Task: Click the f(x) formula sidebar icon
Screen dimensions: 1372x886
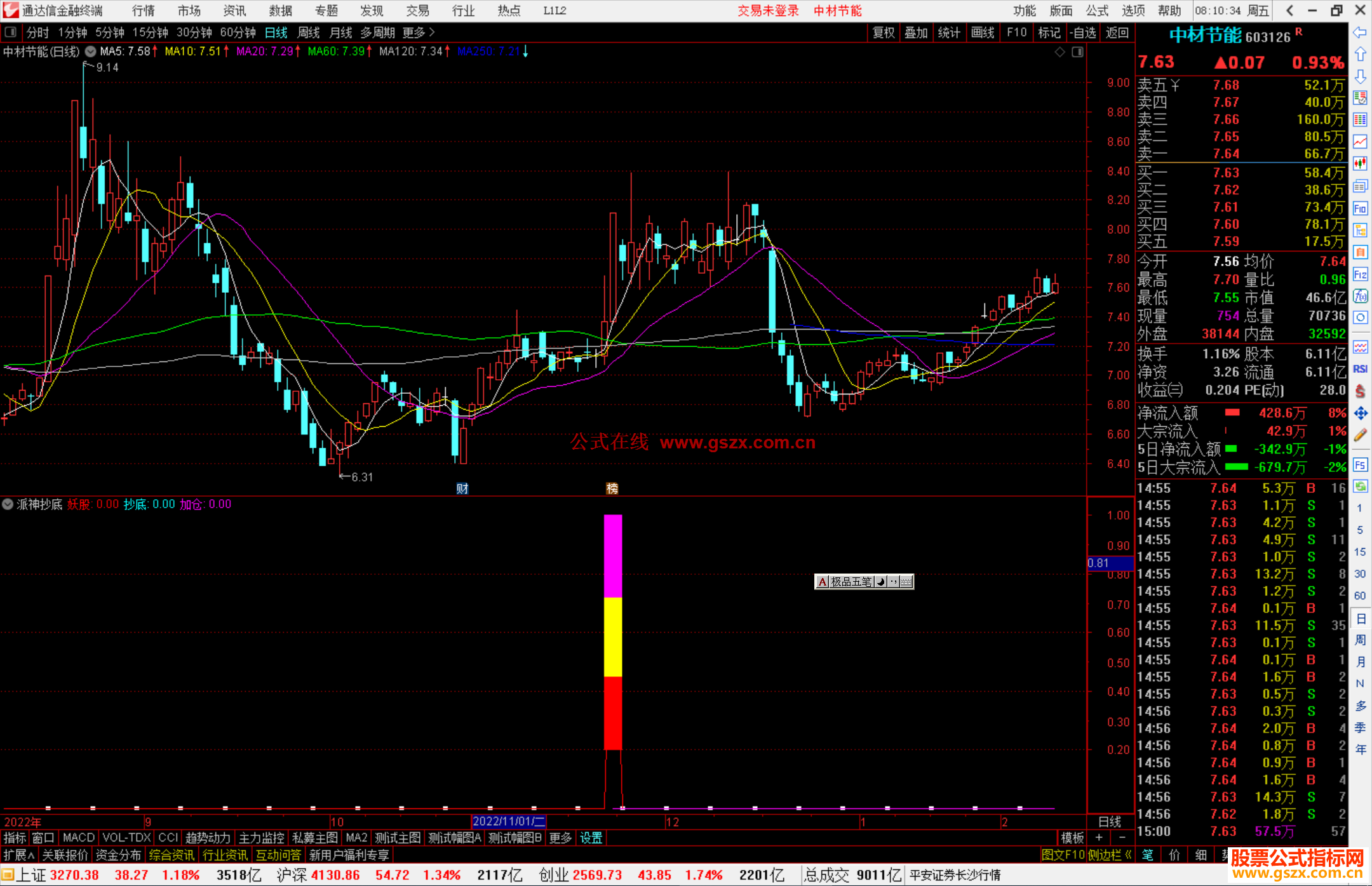Action: tap(1360, 296)
